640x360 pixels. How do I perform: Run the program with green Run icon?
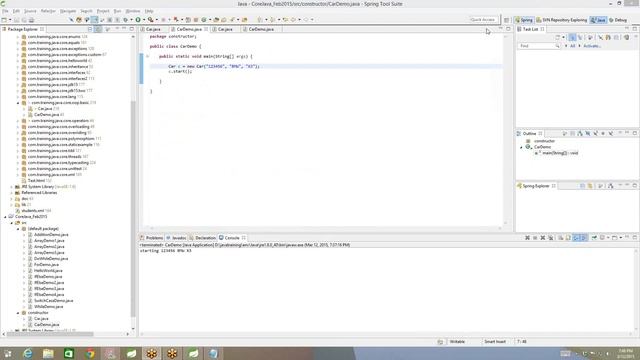[x=138, y=20]
